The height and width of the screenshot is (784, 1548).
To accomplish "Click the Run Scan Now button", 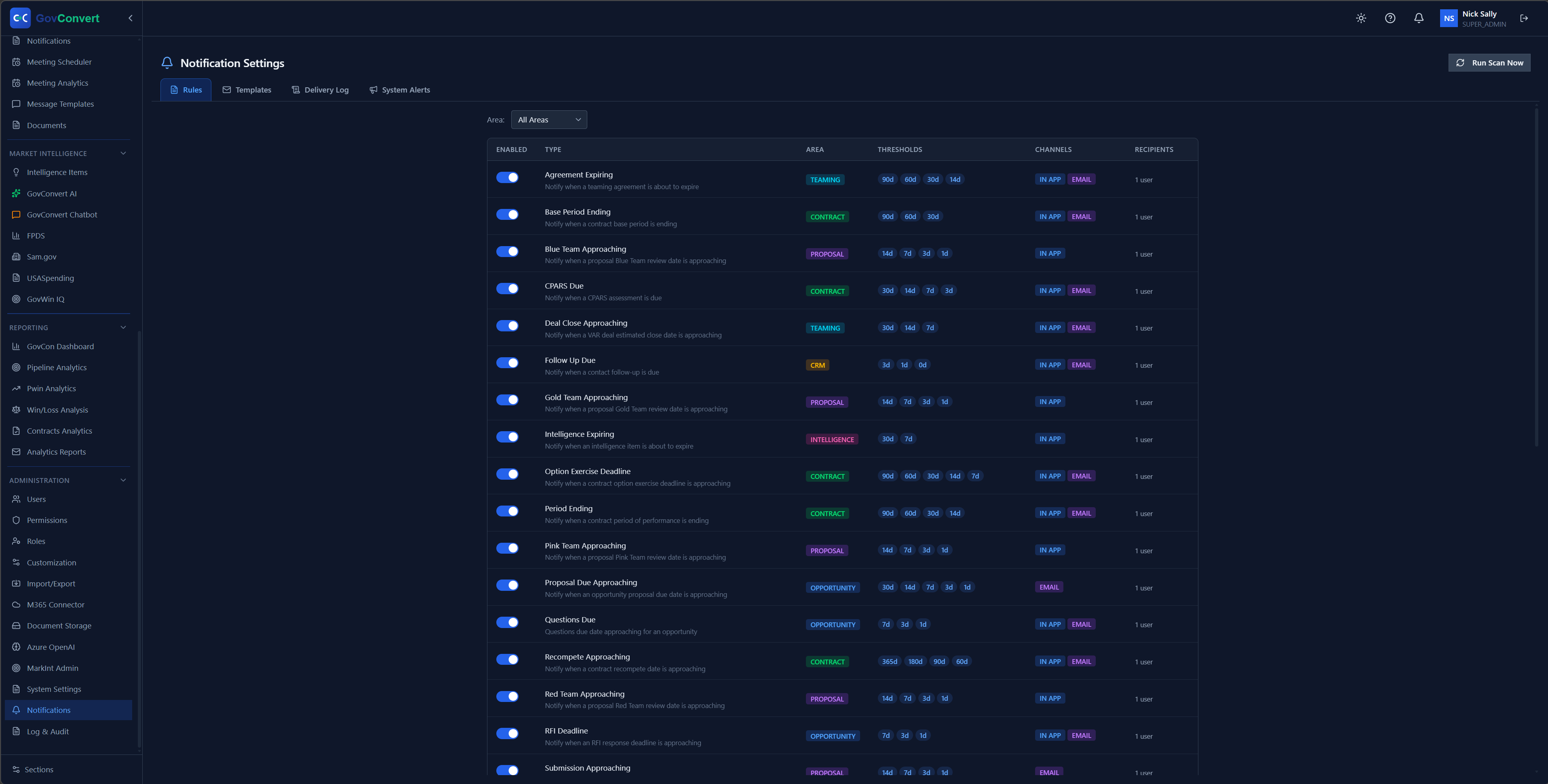I will click(x=1489, y=63).
